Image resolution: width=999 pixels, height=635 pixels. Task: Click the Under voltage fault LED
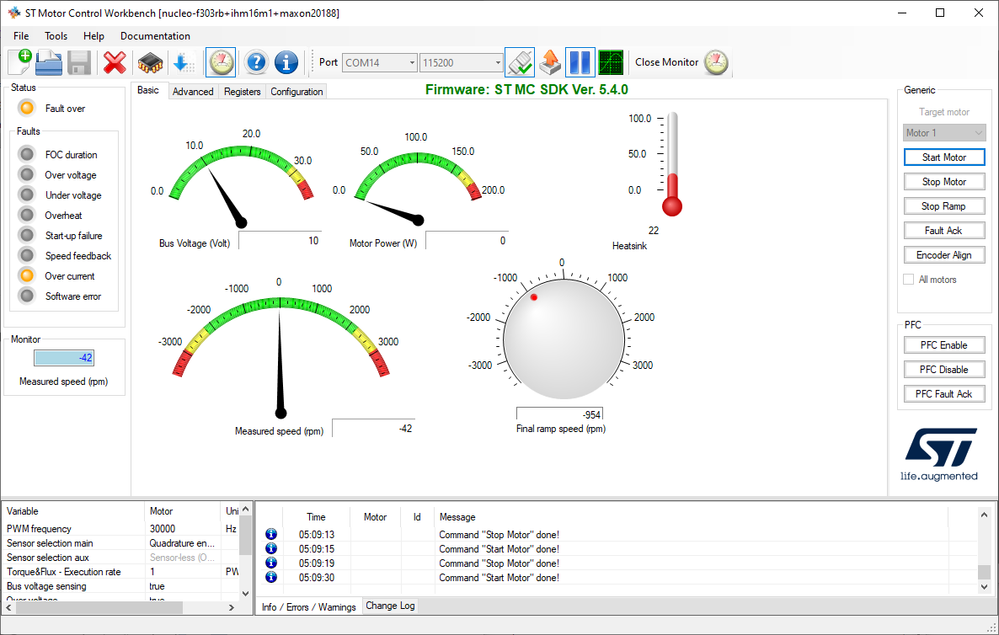point(27,195)
